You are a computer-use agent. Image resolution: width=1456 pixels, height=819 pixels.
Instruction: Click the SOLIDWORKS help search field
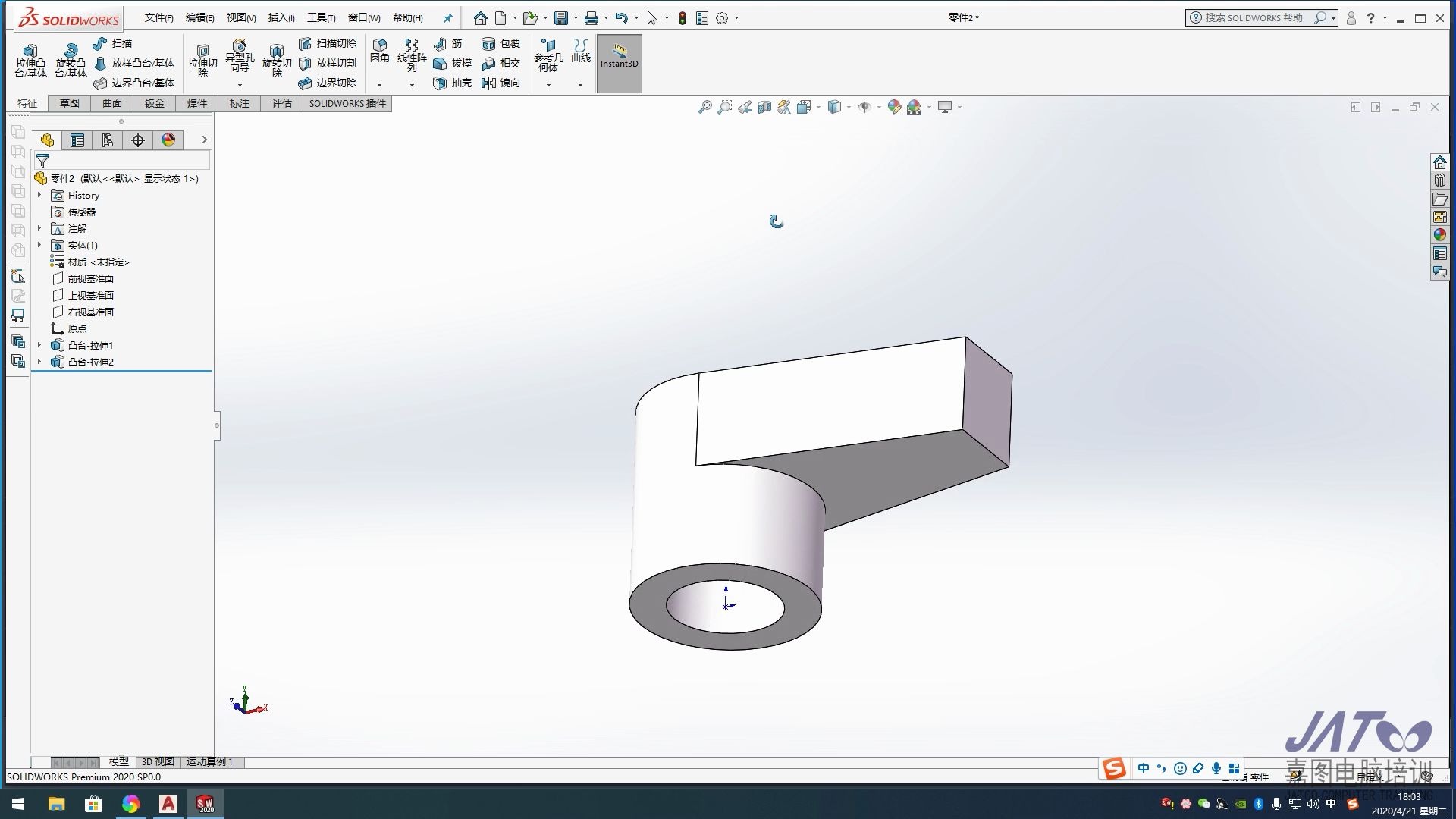tap(1255, 17)
